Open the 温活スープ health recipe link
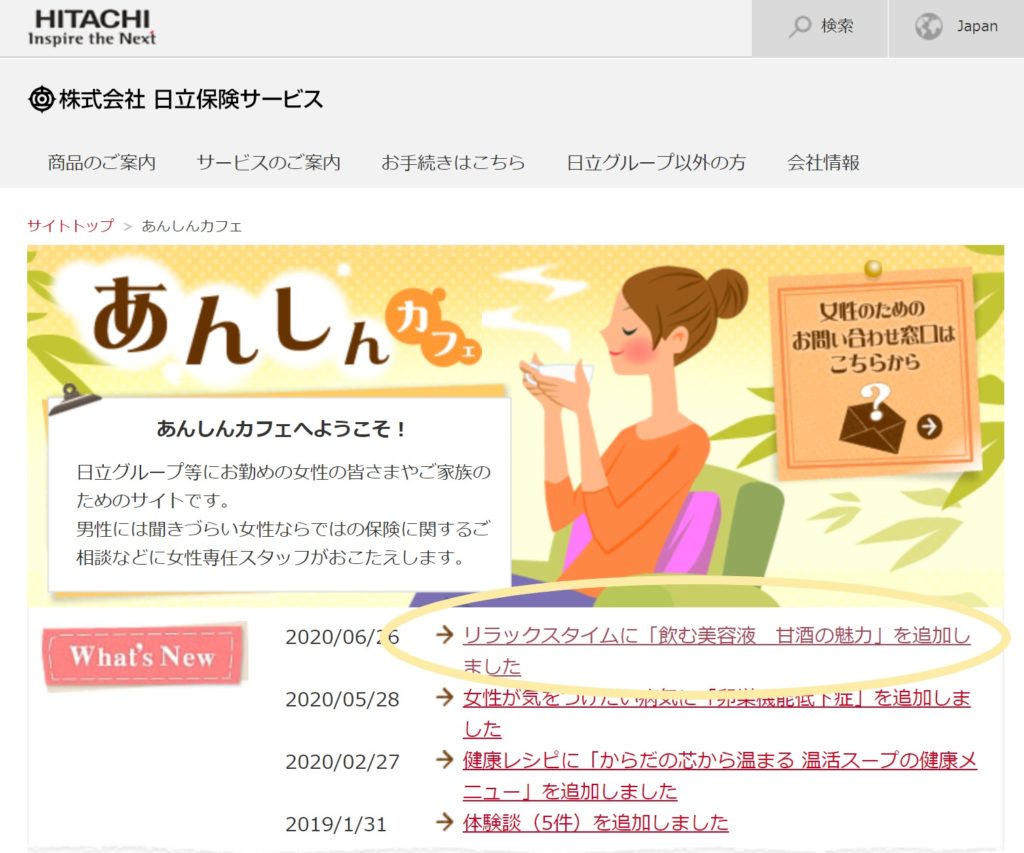 point(719,761)
